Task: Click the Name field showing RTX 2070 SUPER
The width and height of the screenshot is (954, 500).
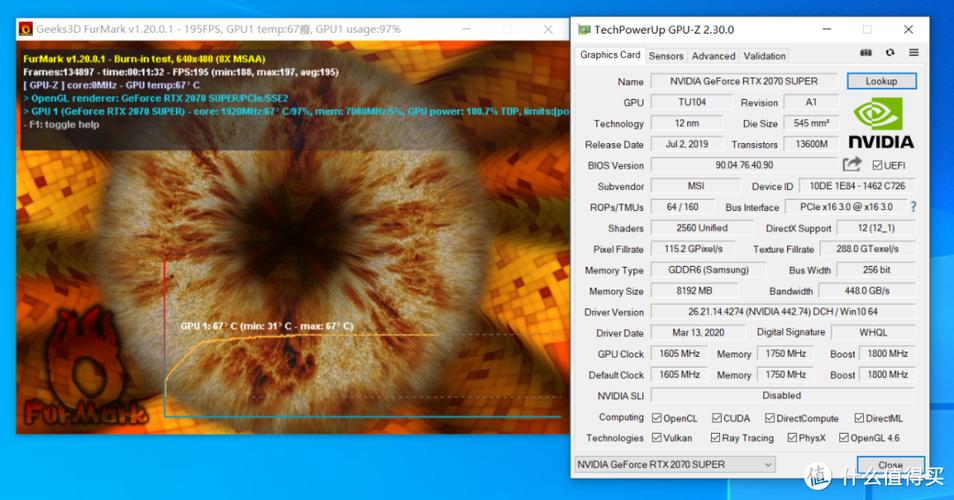Action: [743, 81]
